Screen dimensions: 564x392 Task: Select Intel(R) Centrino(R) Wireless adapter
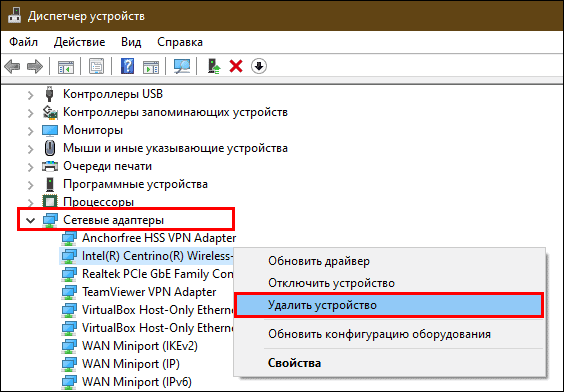tap(158, 256)
